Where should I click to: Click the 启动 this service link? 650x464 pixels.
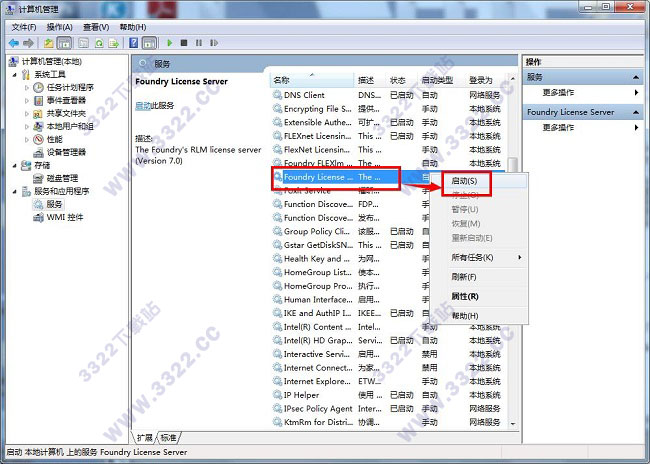point(143,106)
